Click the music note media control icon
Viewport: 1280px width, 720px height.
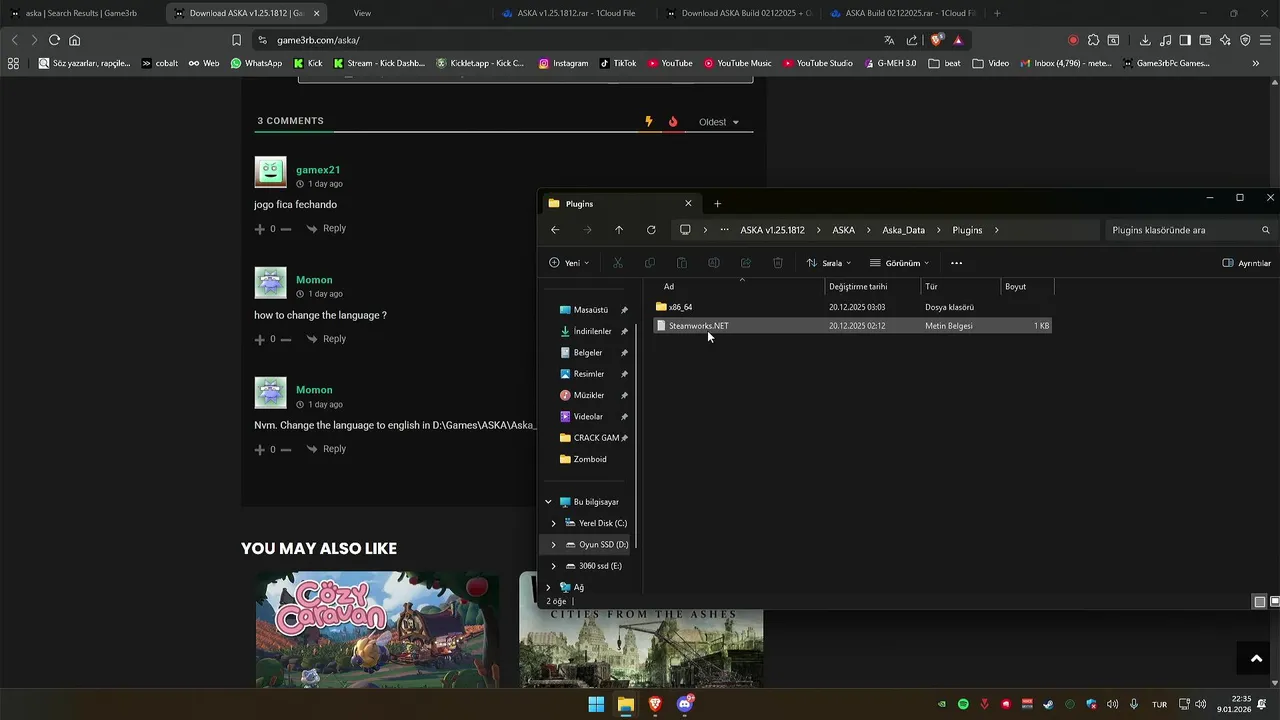pos(1165,40)
